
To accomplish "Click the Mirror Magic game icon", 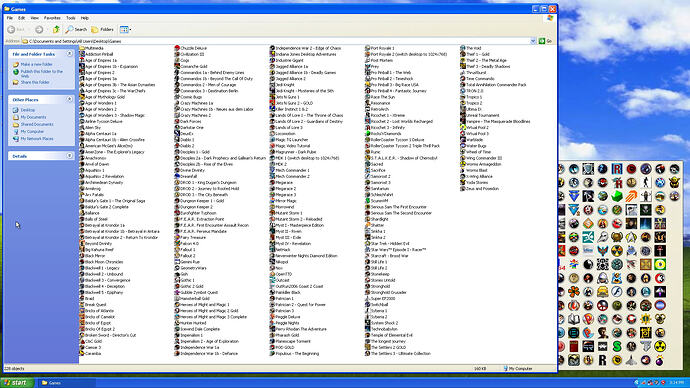I will 272,201.
